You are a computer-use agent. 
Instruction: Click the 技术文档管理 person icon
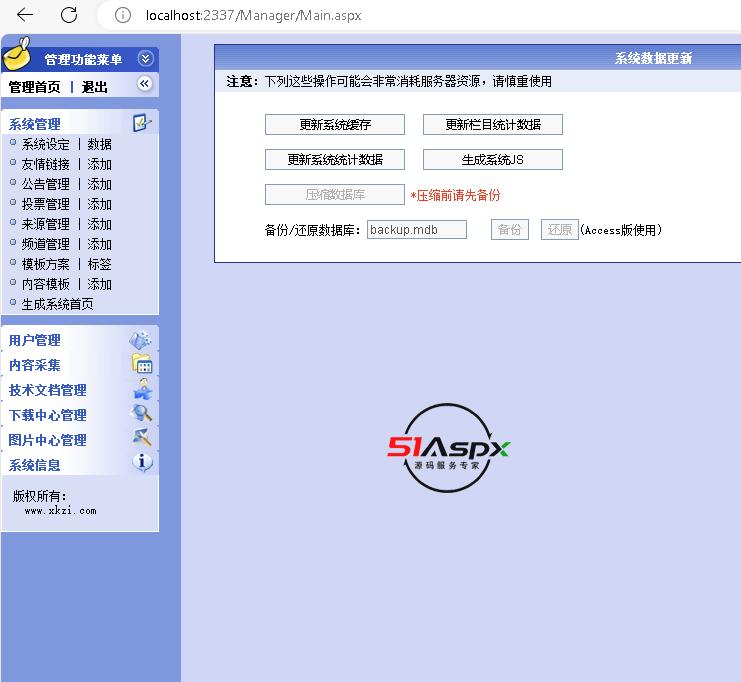[x=142, y=389]
